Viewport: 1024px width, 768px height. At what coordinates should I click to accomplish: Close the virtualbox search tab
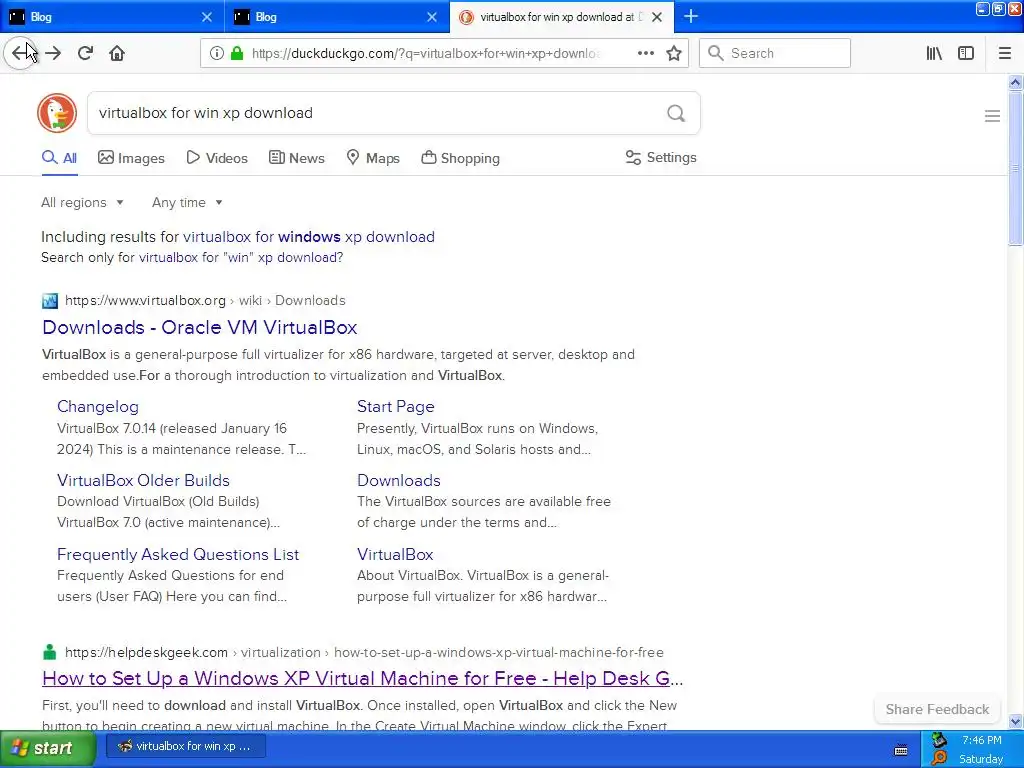click(657, 17)
